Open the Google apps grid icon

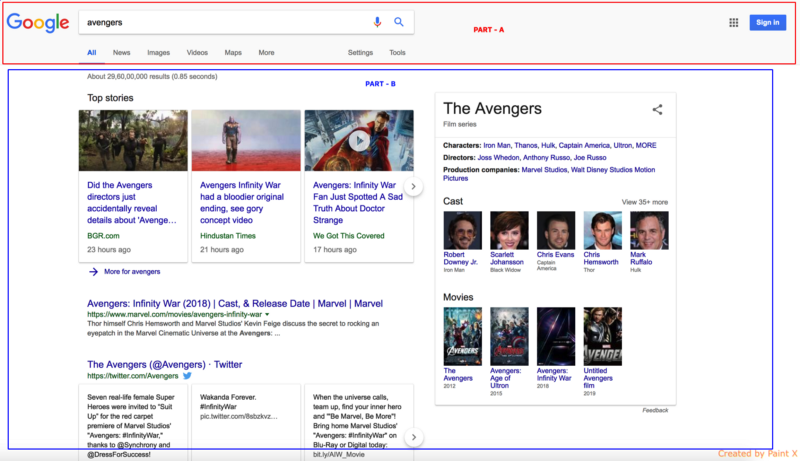tap(734, 22)
